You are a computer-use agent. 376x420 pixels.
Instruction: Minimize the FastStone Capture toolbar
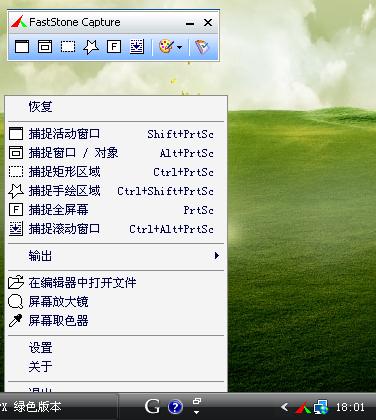click(x=190, y=23)
